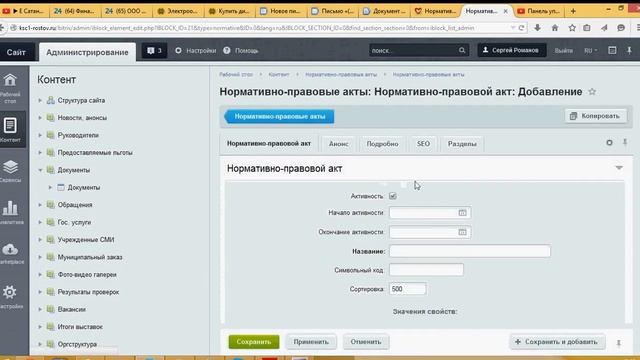Screen dimensions: 640x360
Task: Click the Копировать button
Action: coord(596,116)
